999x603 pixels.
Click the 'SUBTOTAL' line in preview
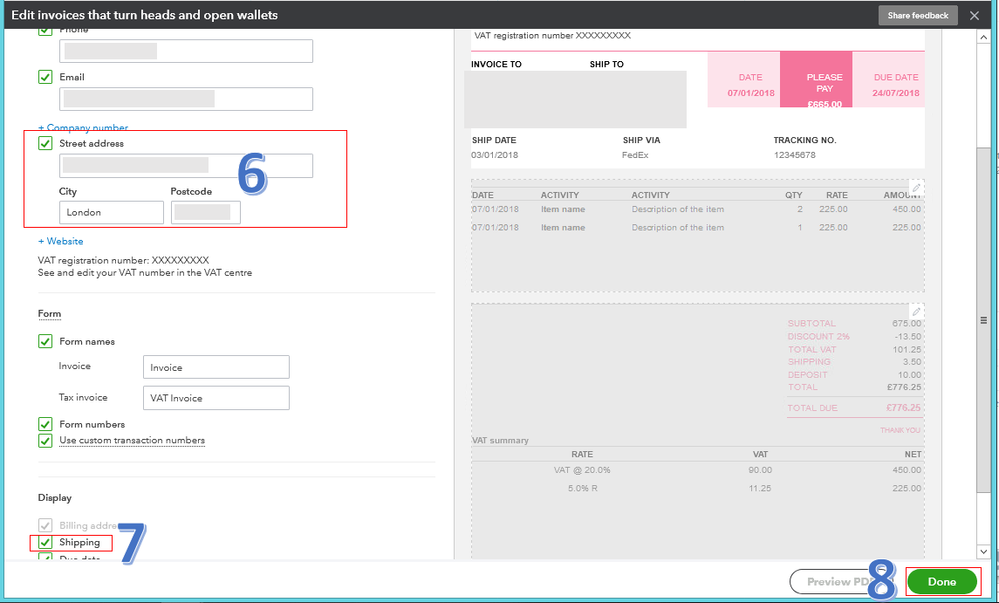coord(854,323)
